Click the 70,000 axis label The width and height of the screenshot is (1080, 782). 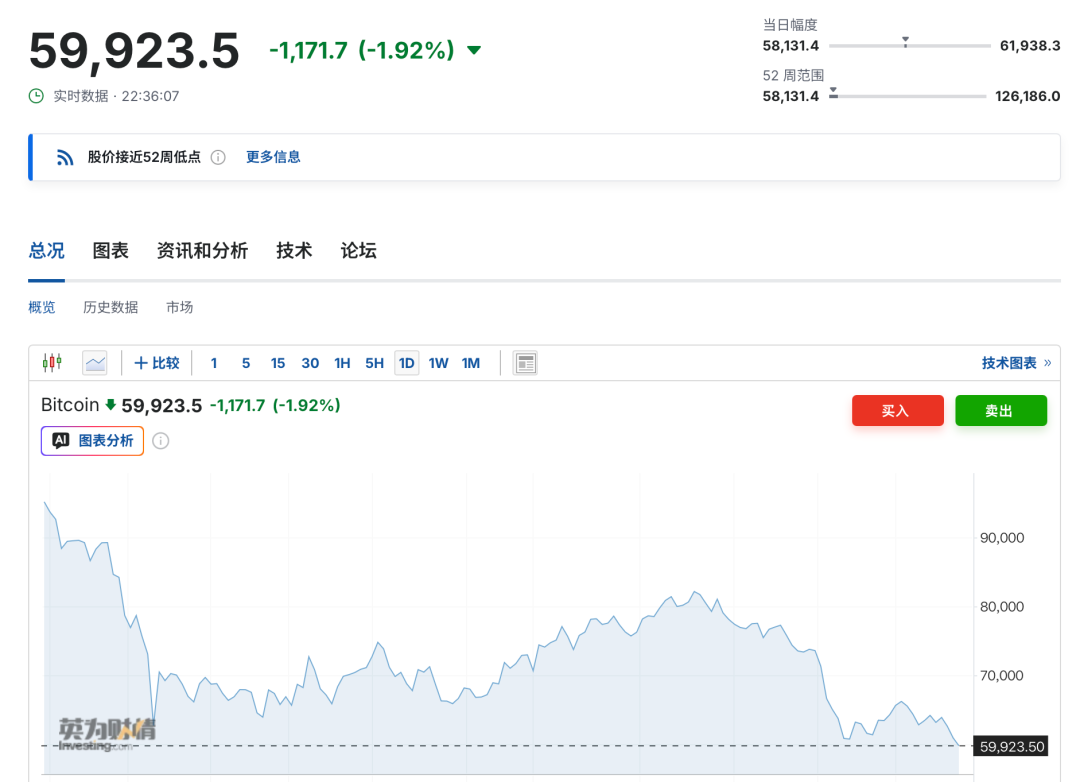pyautogui.click(x=1001, y=676)
